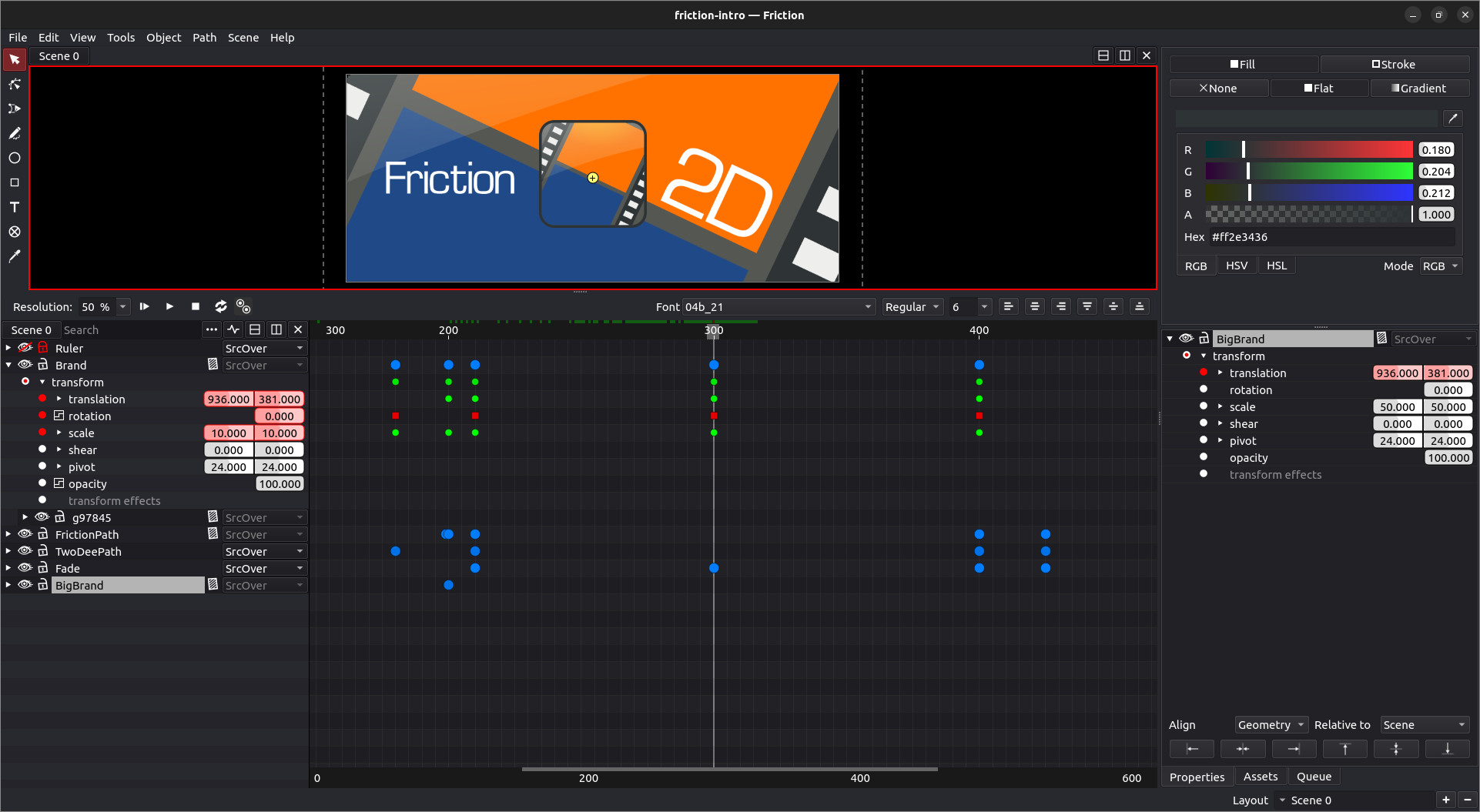This screenshot has height=812, width=1480.
Task: Collapse the Brand layer
Action: pos(8,365)
